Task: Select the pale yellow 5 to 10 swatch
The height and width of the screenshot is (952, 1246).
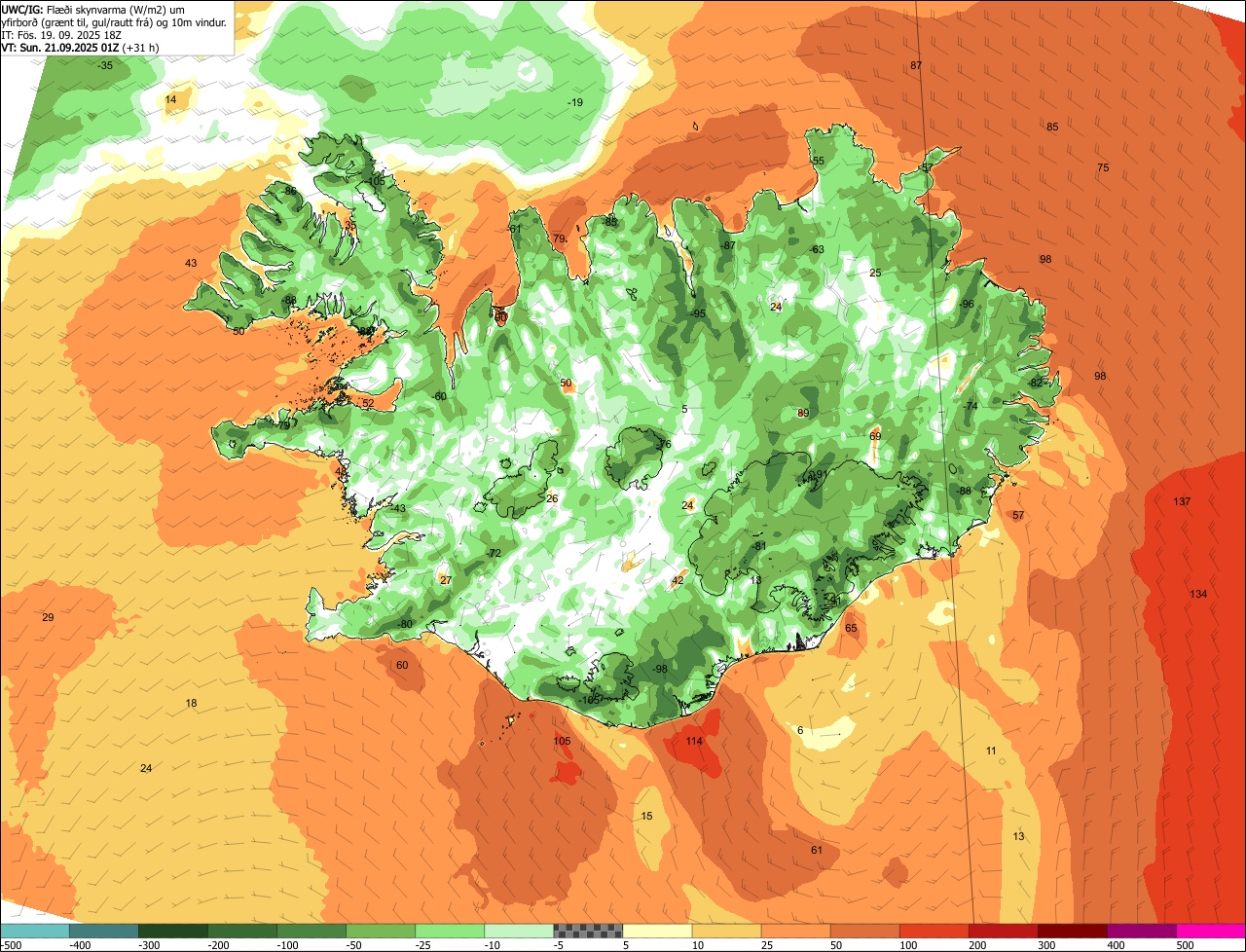Action: click(656, 931)
